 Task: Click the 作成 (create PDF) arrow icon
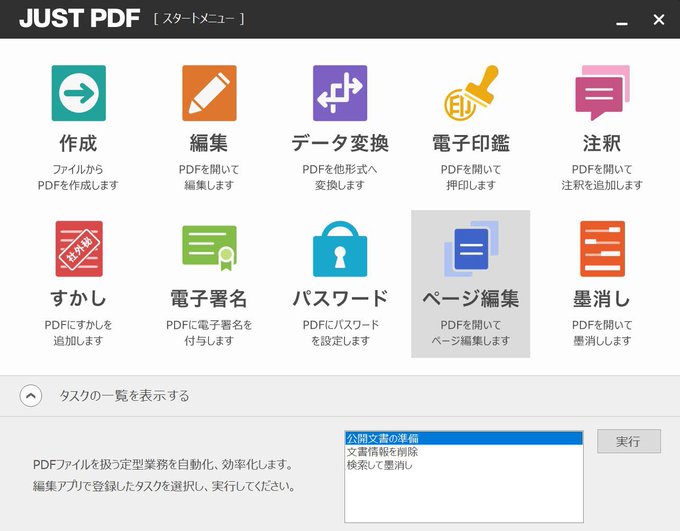tap(78, 93)
